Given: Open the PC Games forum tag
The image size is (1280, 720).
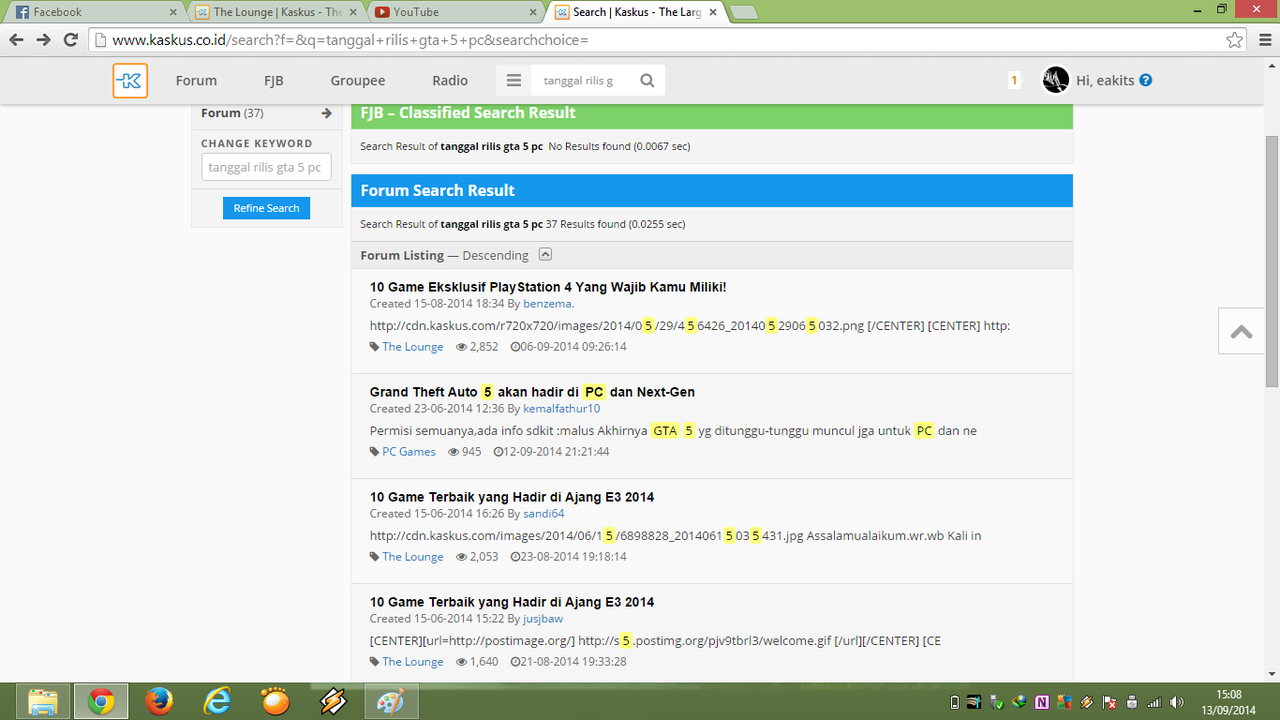Looking at the screenshot, I should [x=409, y=452].
